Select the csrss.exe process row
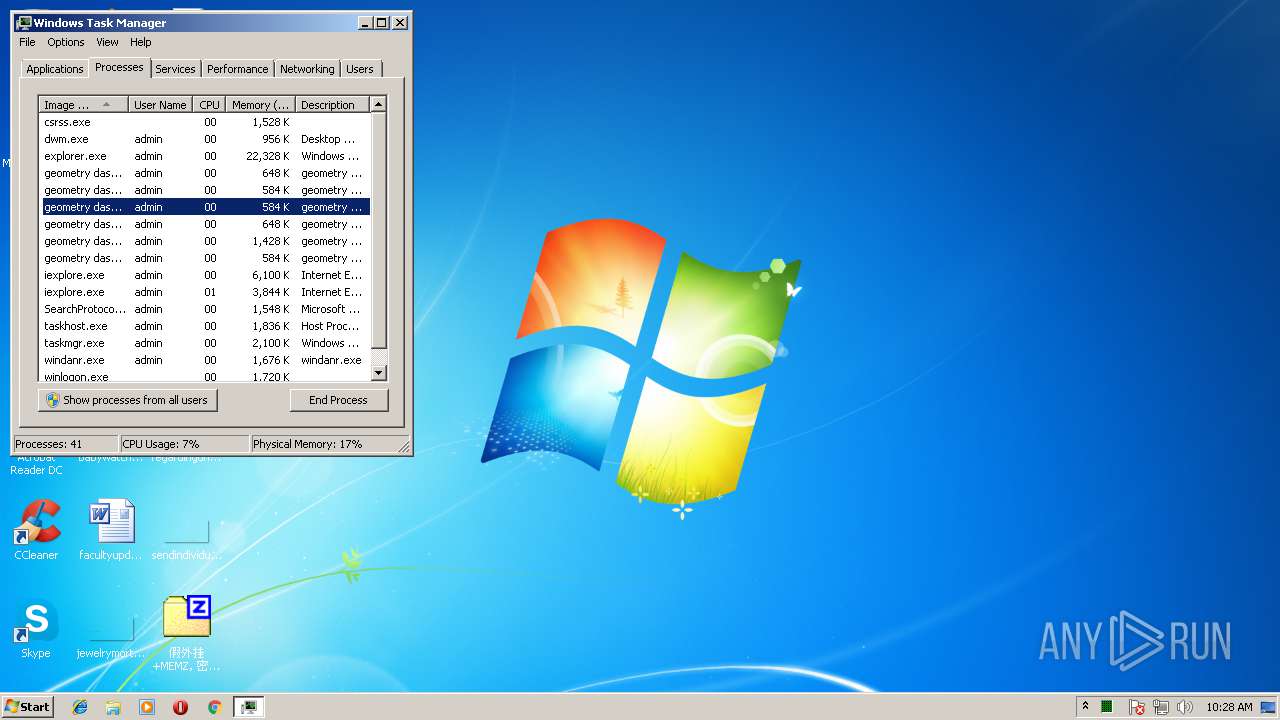1280x720 pixels. coord(205,122)
